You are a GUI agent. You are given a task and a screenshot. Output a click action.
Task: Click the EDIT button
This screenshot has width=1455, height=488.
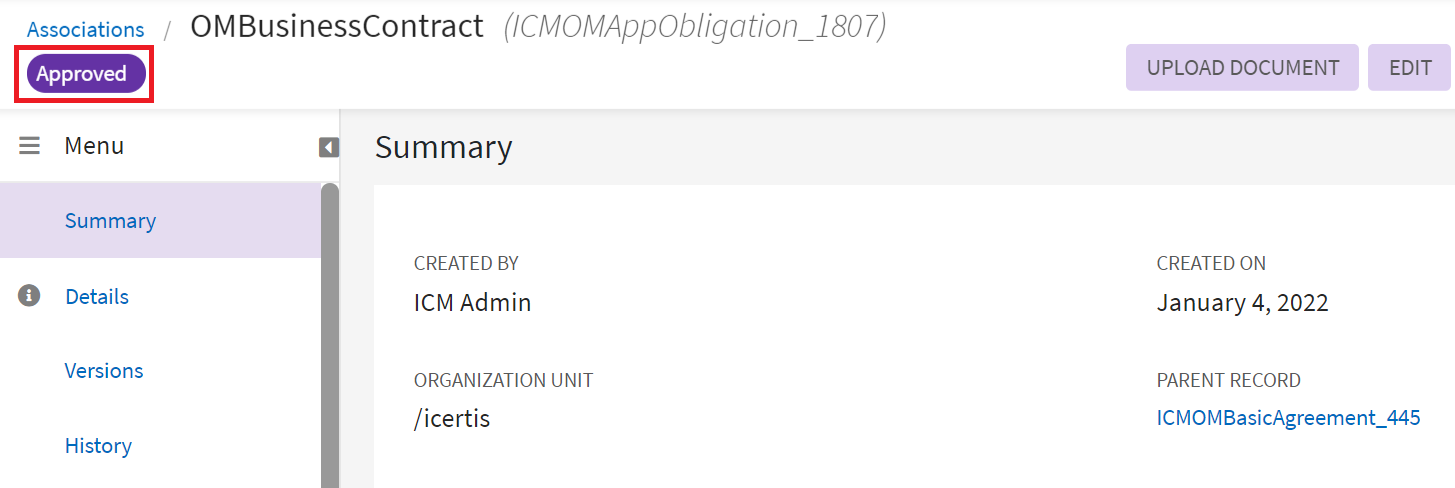coord(1410,68)
